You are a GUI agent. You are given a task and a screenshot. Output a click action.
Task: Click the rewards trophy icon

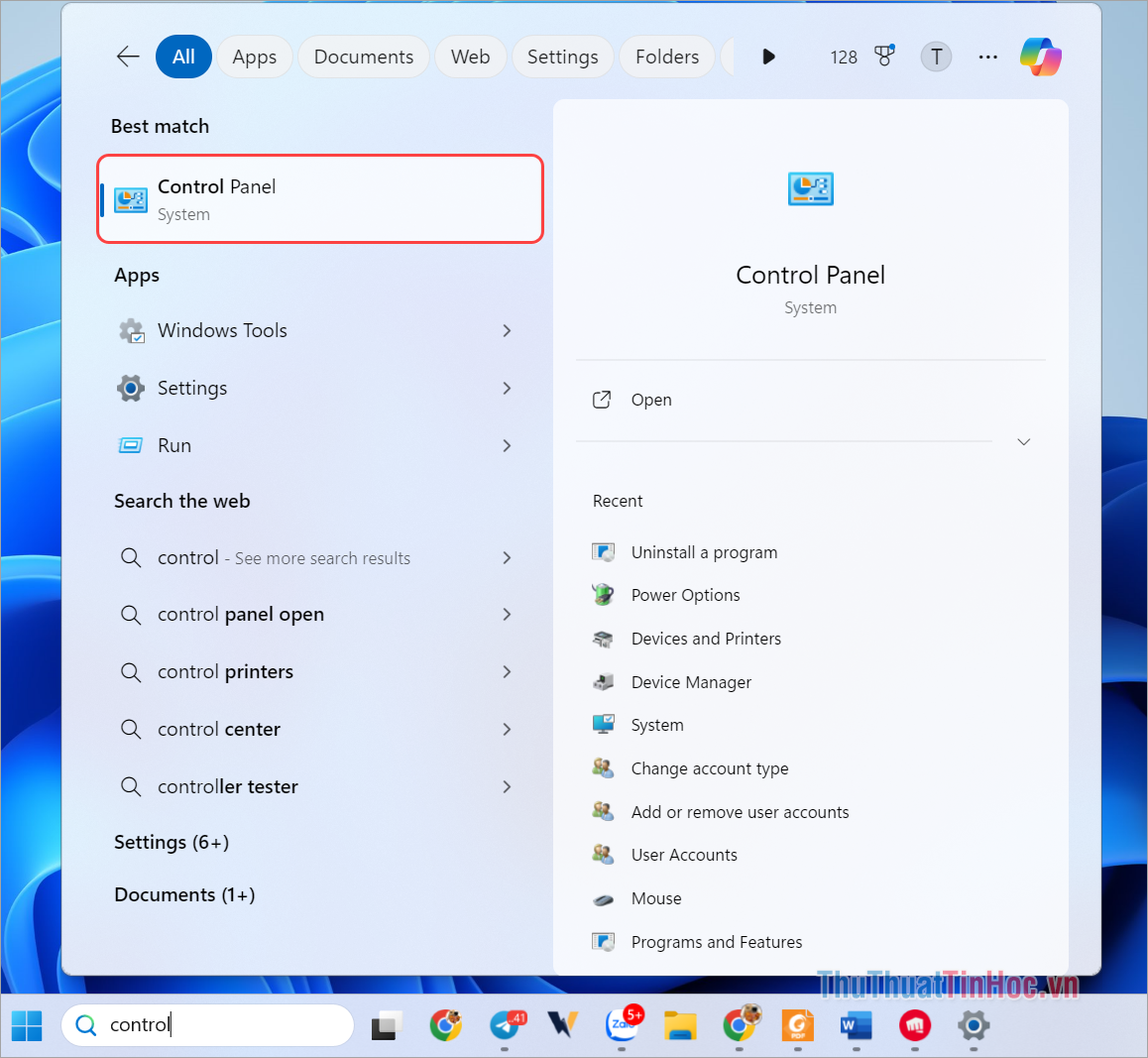[884, 57]
